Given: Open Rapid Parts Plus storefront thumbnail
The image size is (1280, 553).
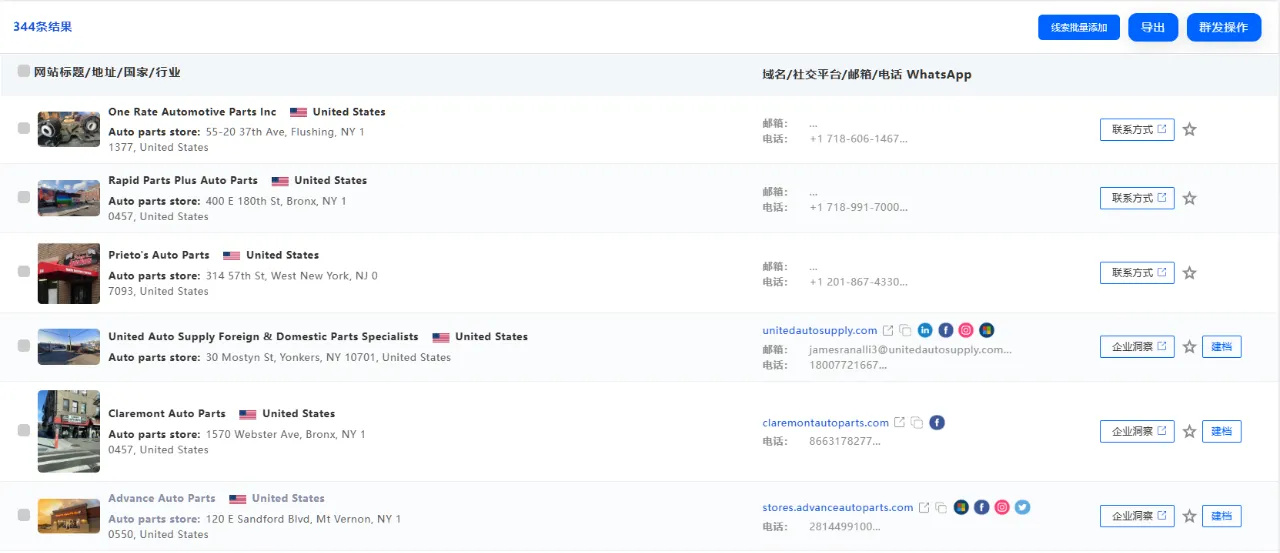Looking at the screenshot, I should (x=69, y=198).
